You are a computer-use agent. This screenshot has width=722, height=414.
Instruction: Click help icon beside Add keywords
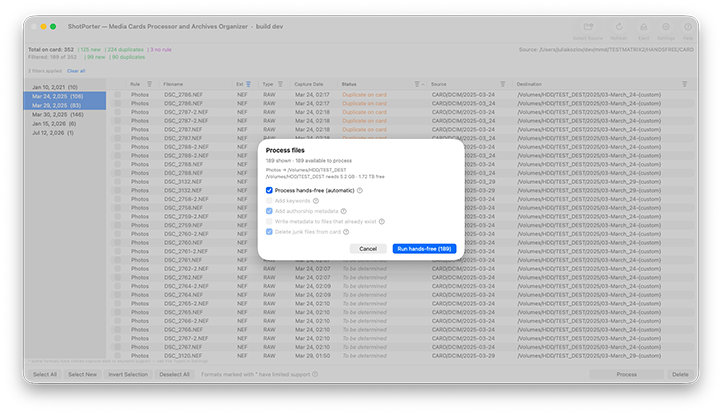point(316,201)
